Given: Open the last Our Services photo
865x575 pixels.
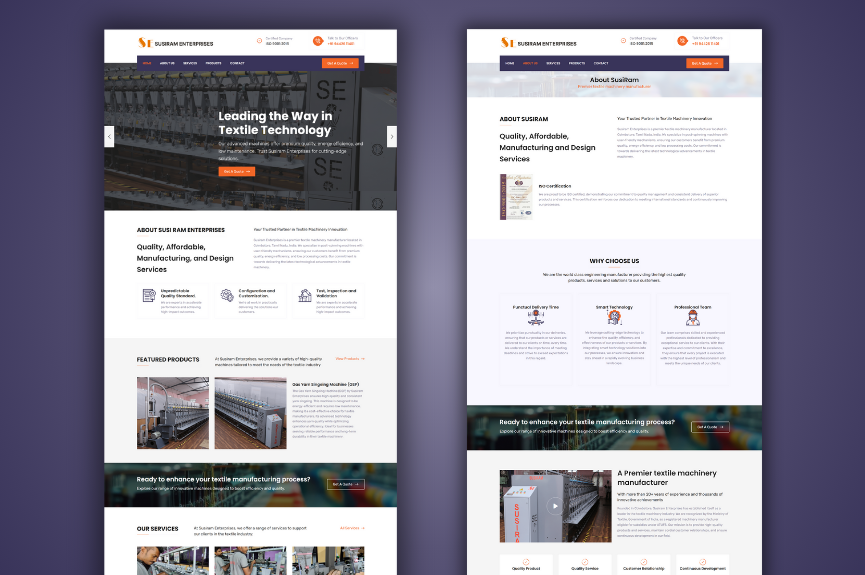Looking at the screenshot, I should click(x=328, y=561).
